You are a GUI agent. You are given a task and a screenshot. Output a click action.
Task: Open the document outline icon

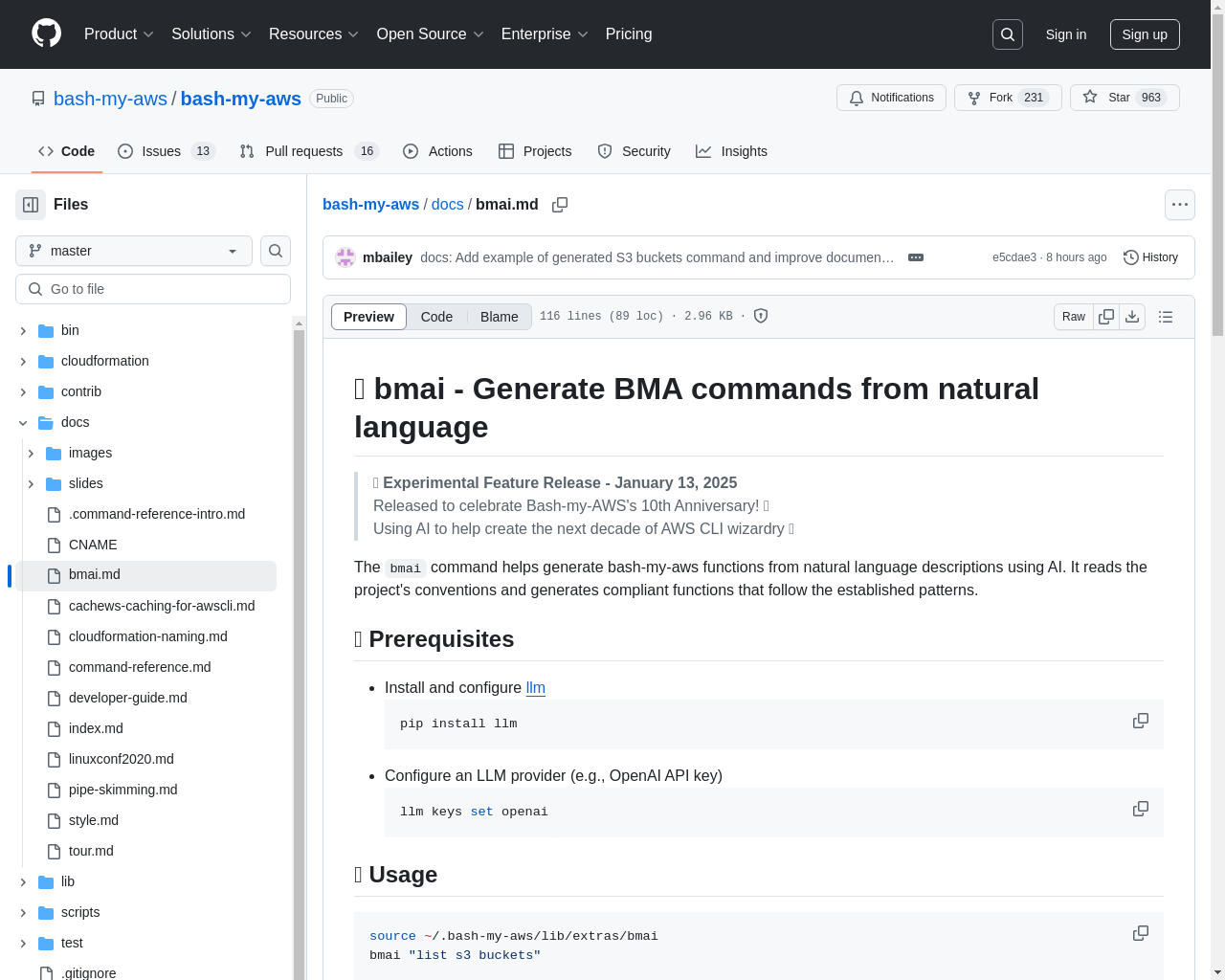[1166, 317]
